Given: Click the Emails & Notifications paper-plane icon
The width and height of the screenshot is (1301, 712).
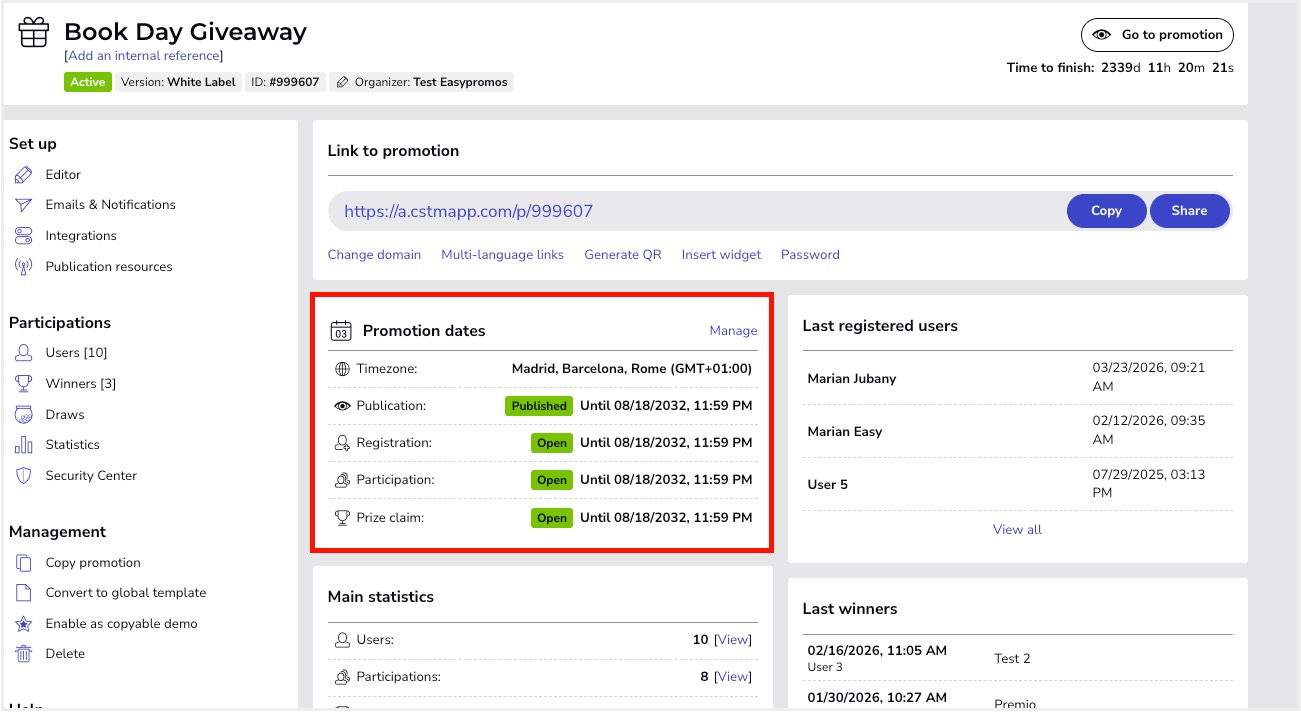Looking at the screenshot, I should coord(24,205).
